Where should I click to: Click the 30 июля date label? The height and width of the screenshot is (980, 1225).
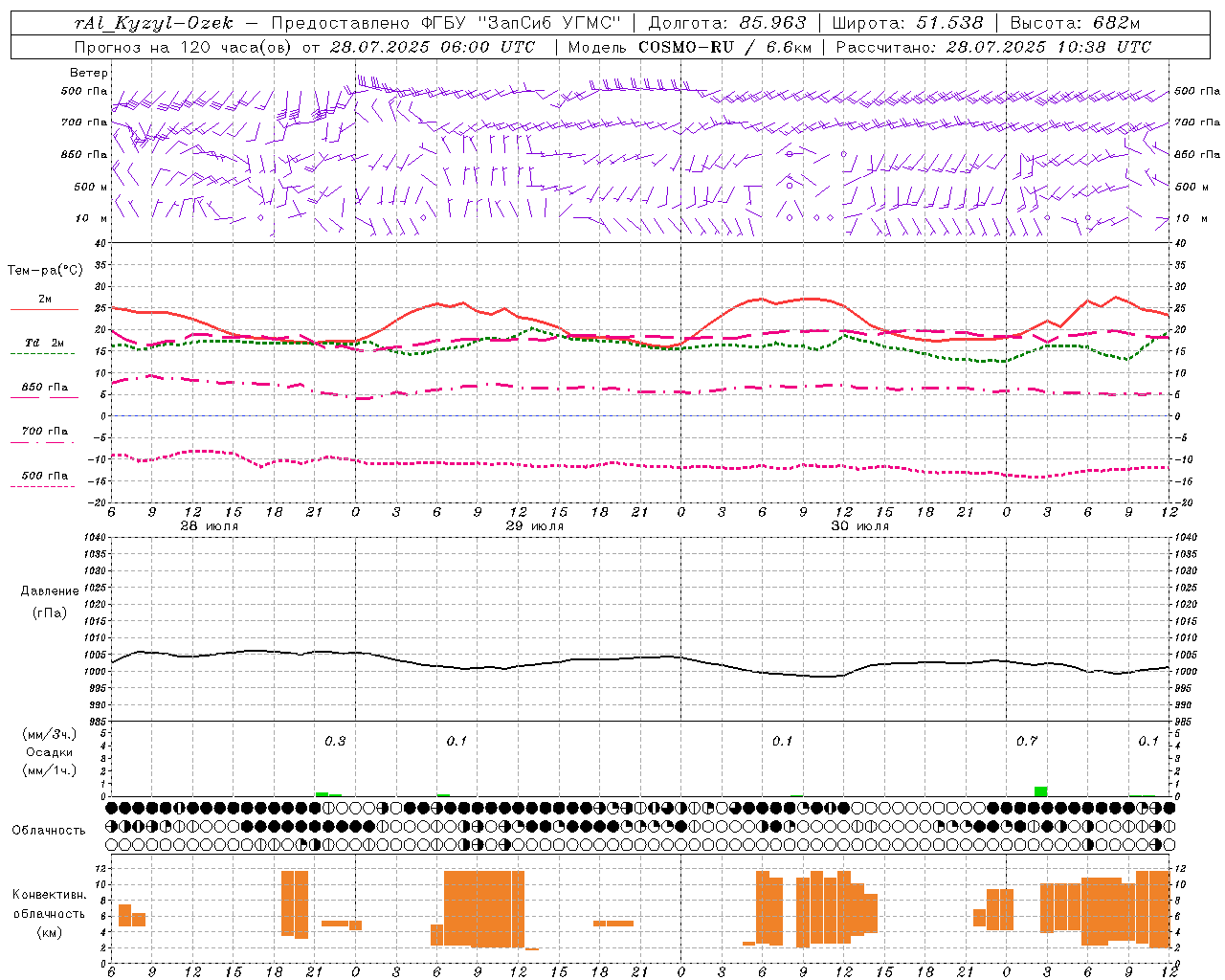click(x=859, y=526)
